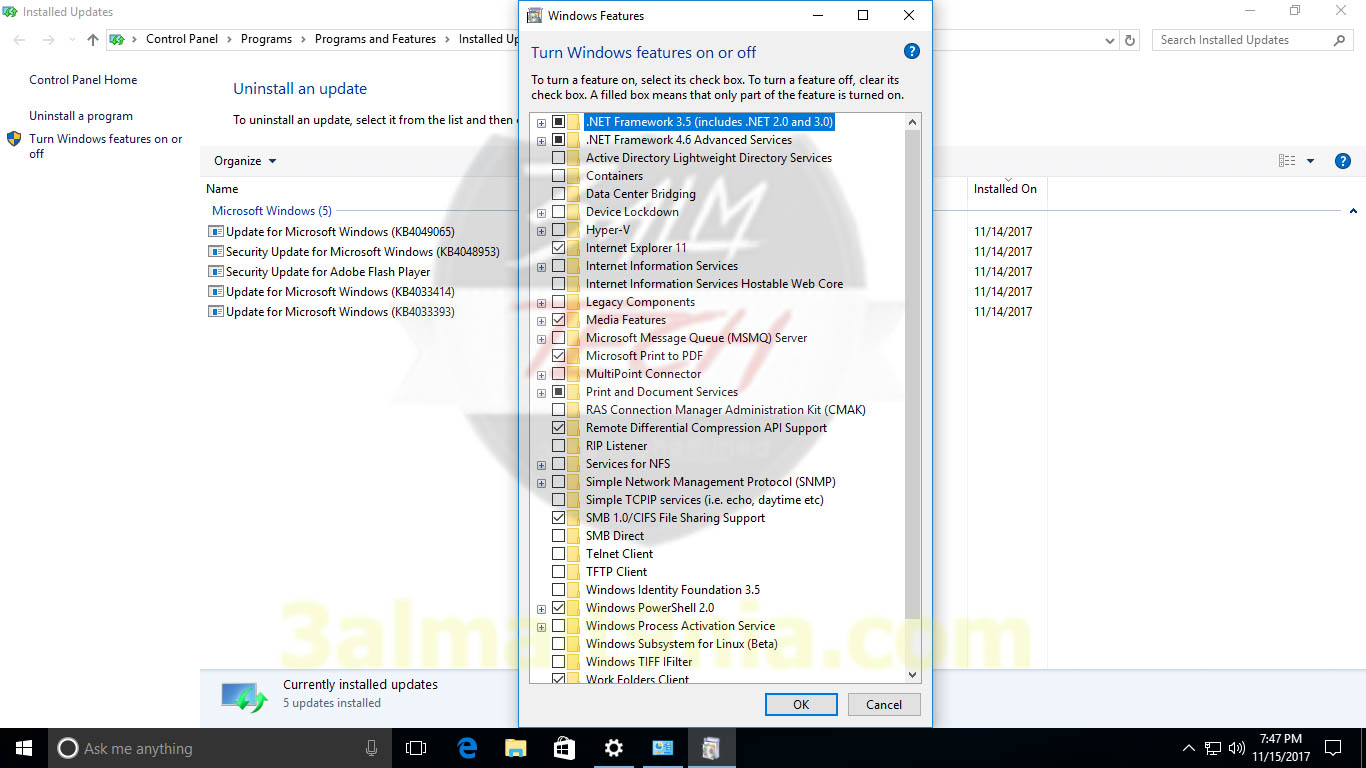Click the Cortana microphone icon
The height and width of the screenshot is (768, 1366).
coord(372,748)
